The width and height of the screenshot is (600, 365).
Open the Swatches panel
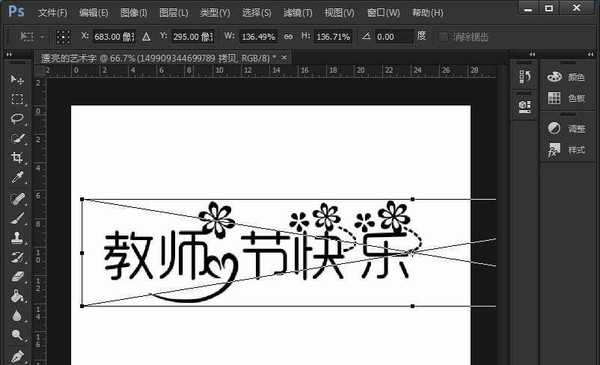coord(566,98)
